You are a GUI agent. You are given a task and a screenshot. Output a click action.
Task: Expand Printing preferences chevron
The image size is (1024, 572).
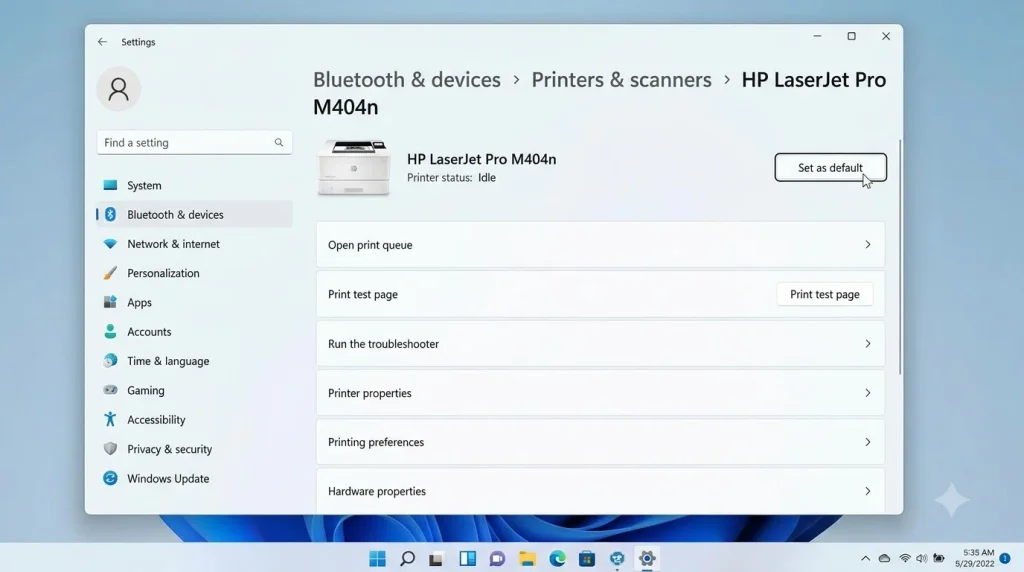pyautogui.click(x=868, y=442)
